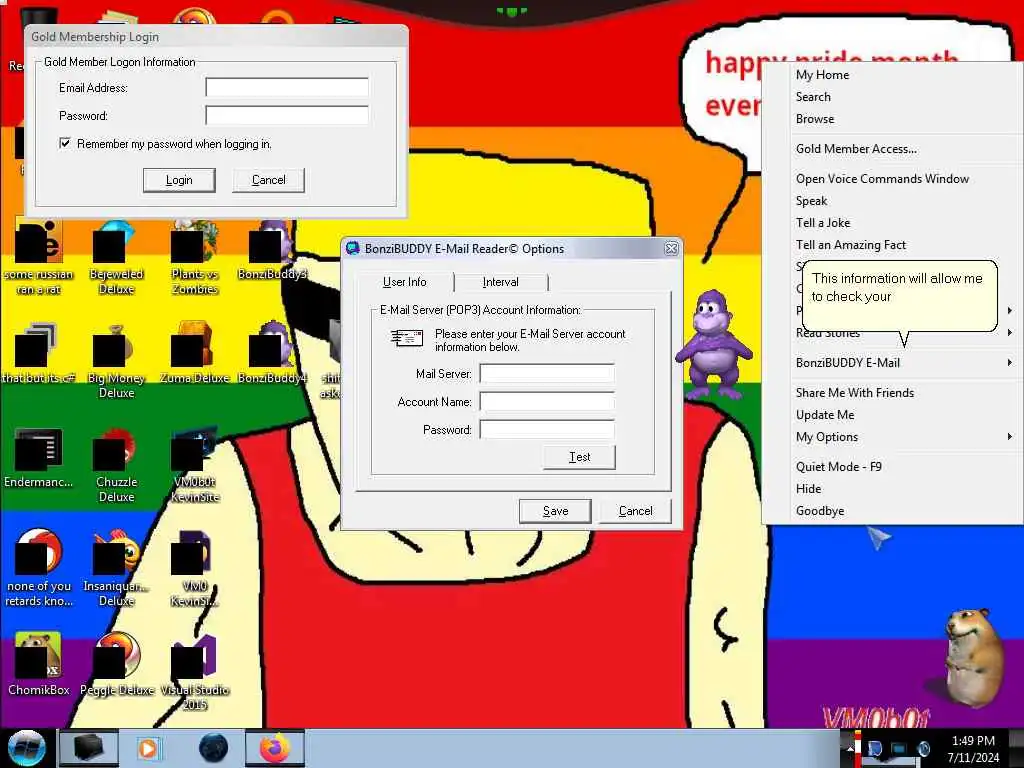The height and width of the screenshot is (768, 1024).
Task: Open the ChomikBox desktop icon
Action: 38,664
